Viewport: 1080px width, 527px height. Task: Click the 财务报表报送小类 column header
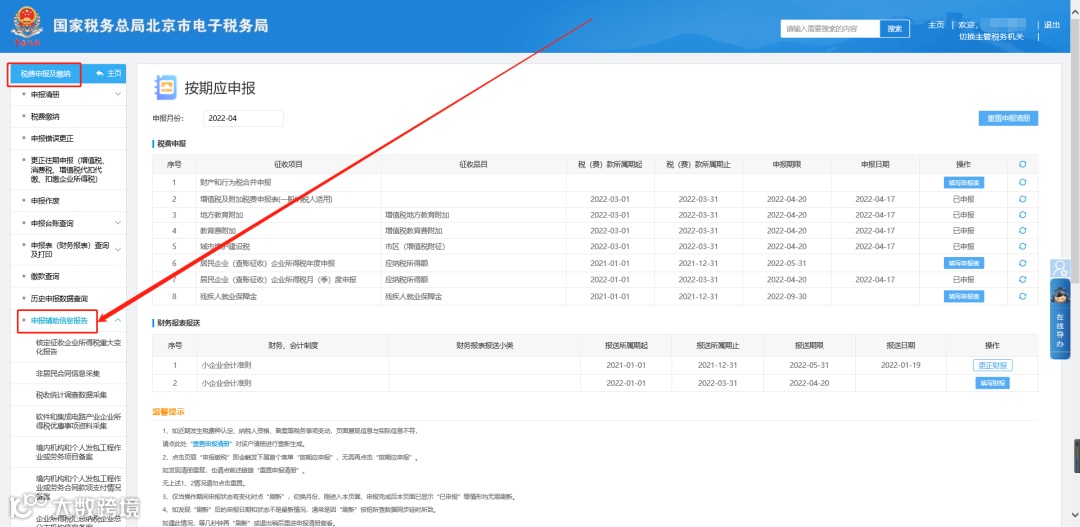pos(484,344)
